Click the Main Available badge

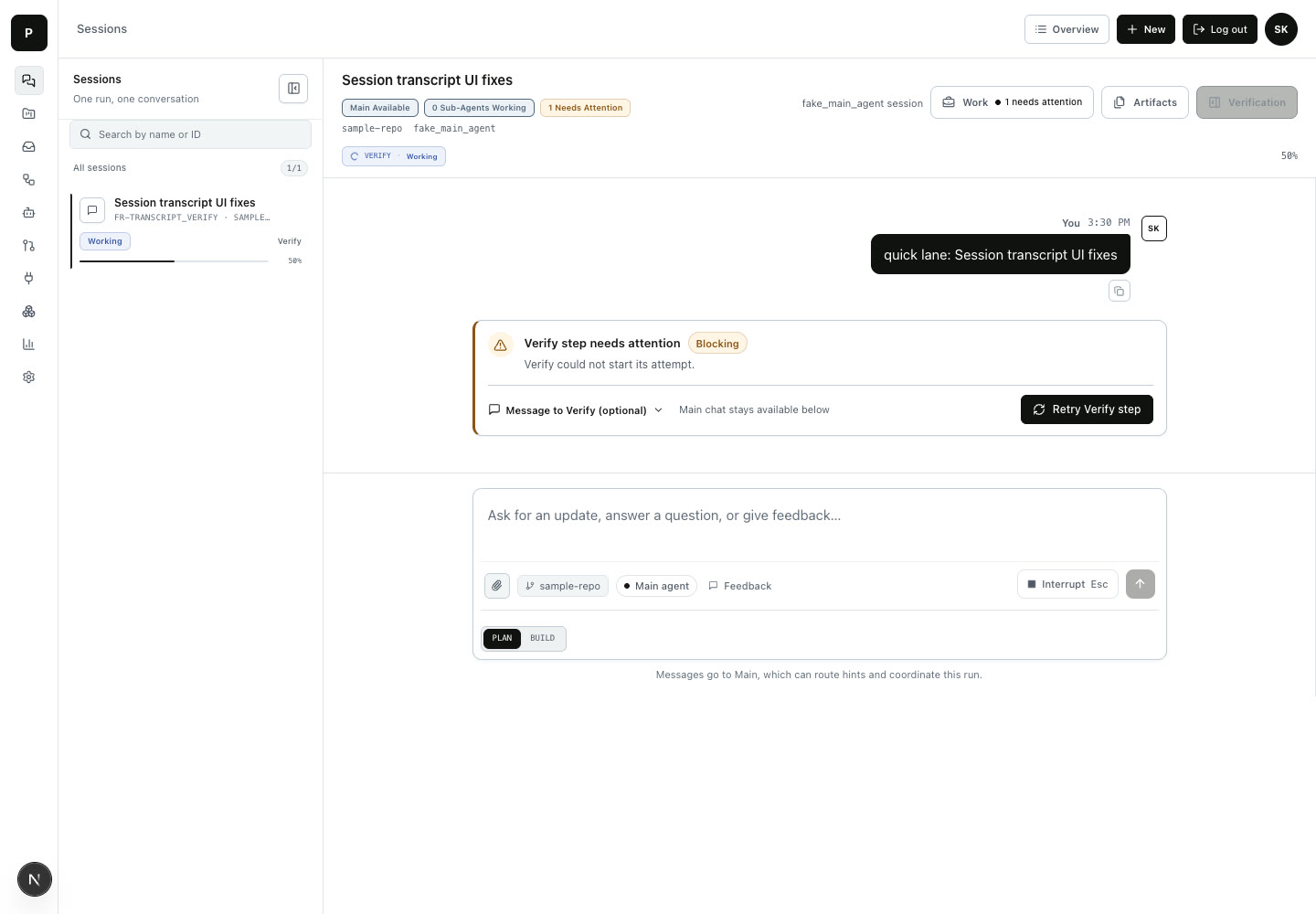click(380, 108)
